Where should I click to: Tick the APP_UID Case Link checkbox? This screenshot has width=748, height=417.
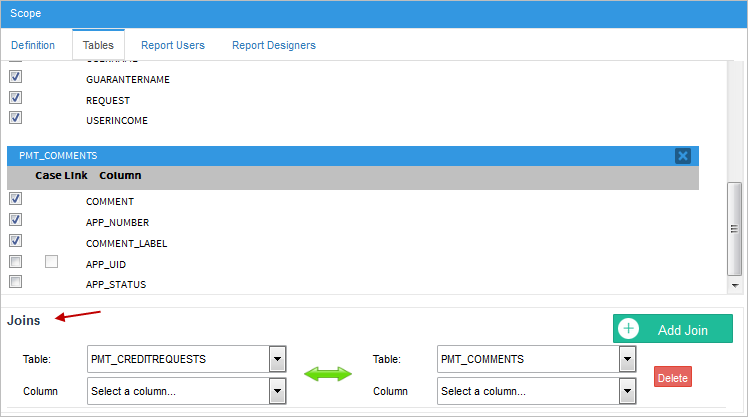(x=51, y=262)
